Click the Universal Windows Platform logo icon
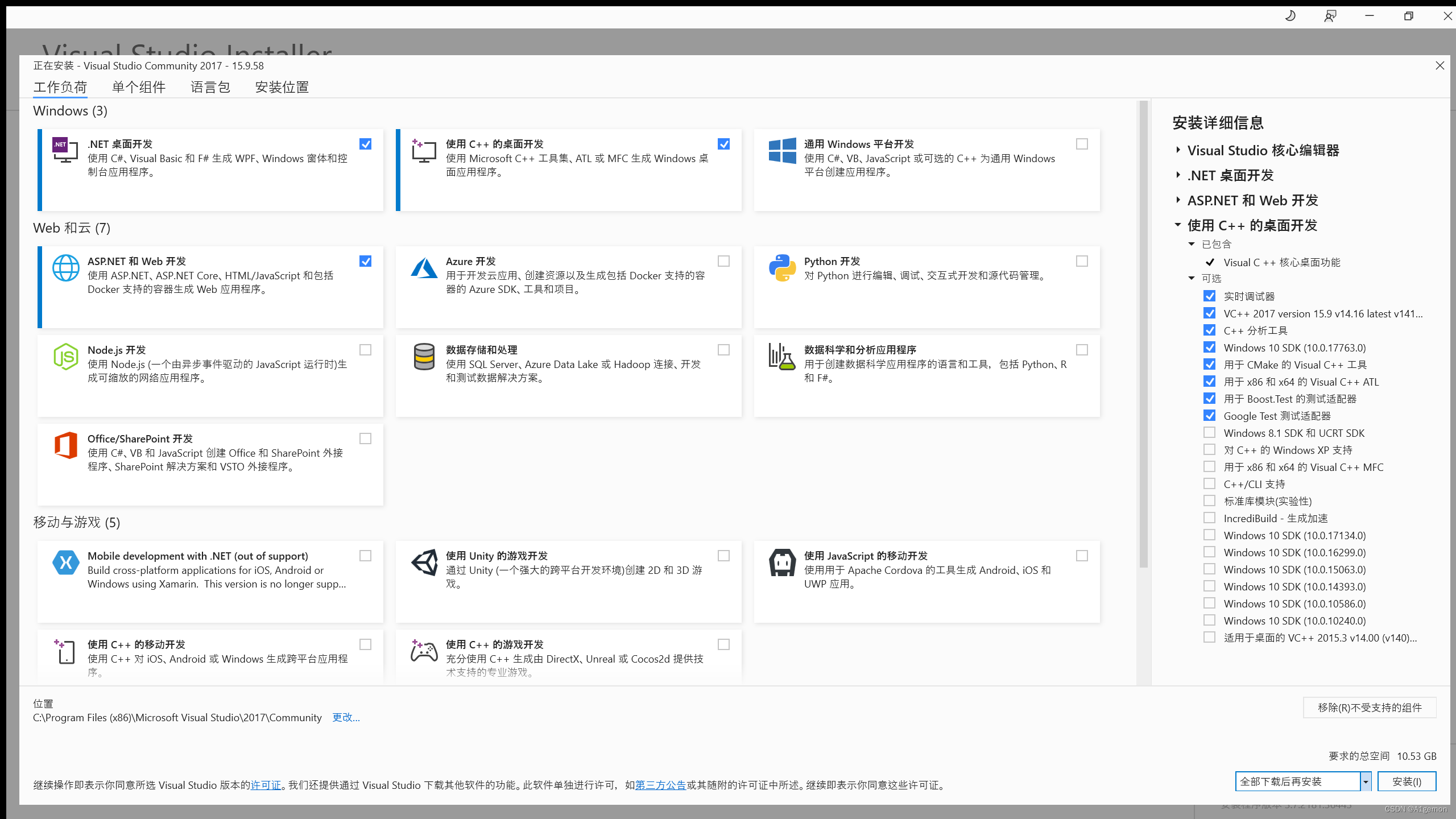The width and height of the screenshot is (1456, 819). pos(782,151)
